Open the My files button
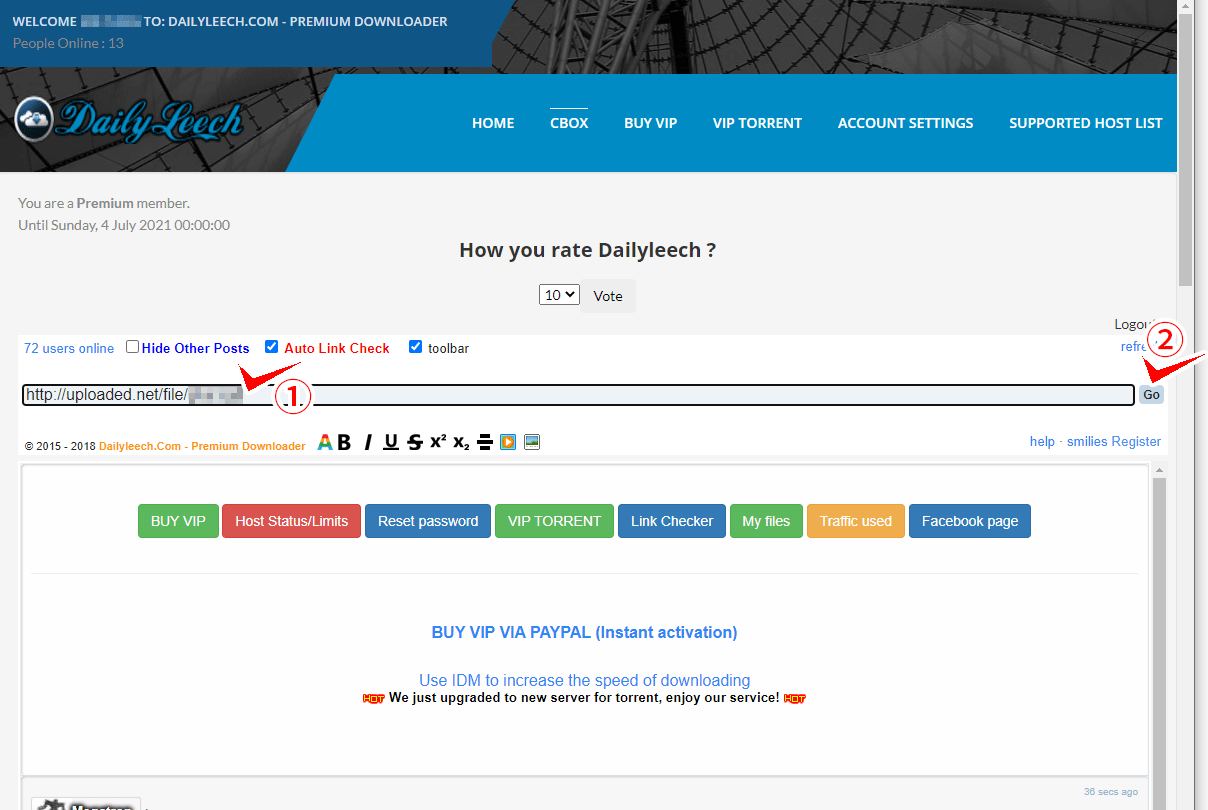 click(x=766, y=521)
